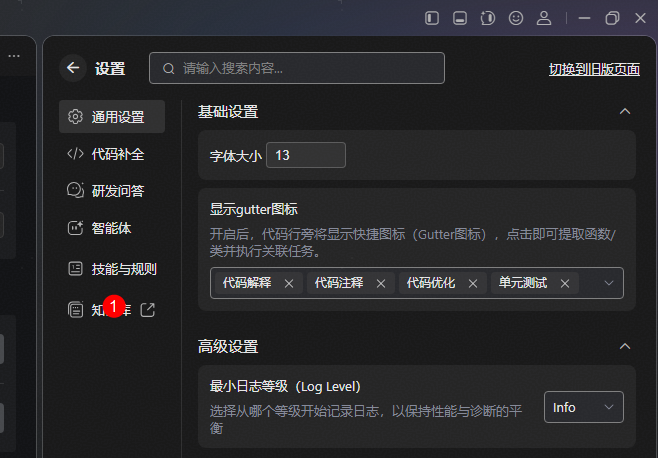Click the 高级设置 section title
This screenshot has height=458, width=658.
pyautogui.click(x=228, y=347)
